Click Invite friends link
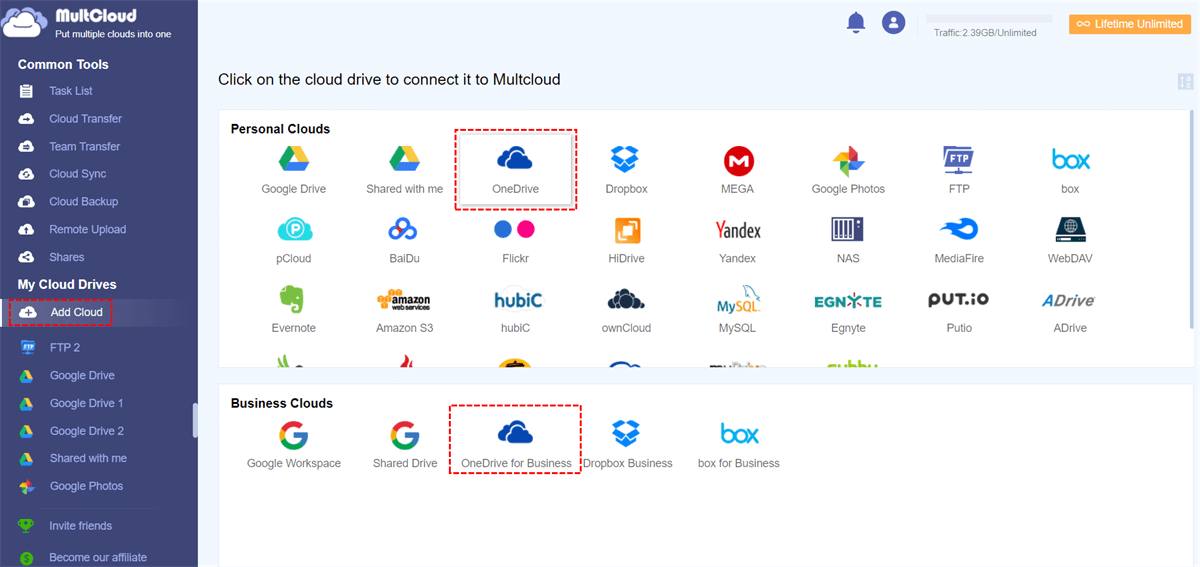The width and height of the screenshot is (1200, 567). (x=80, y=526)
